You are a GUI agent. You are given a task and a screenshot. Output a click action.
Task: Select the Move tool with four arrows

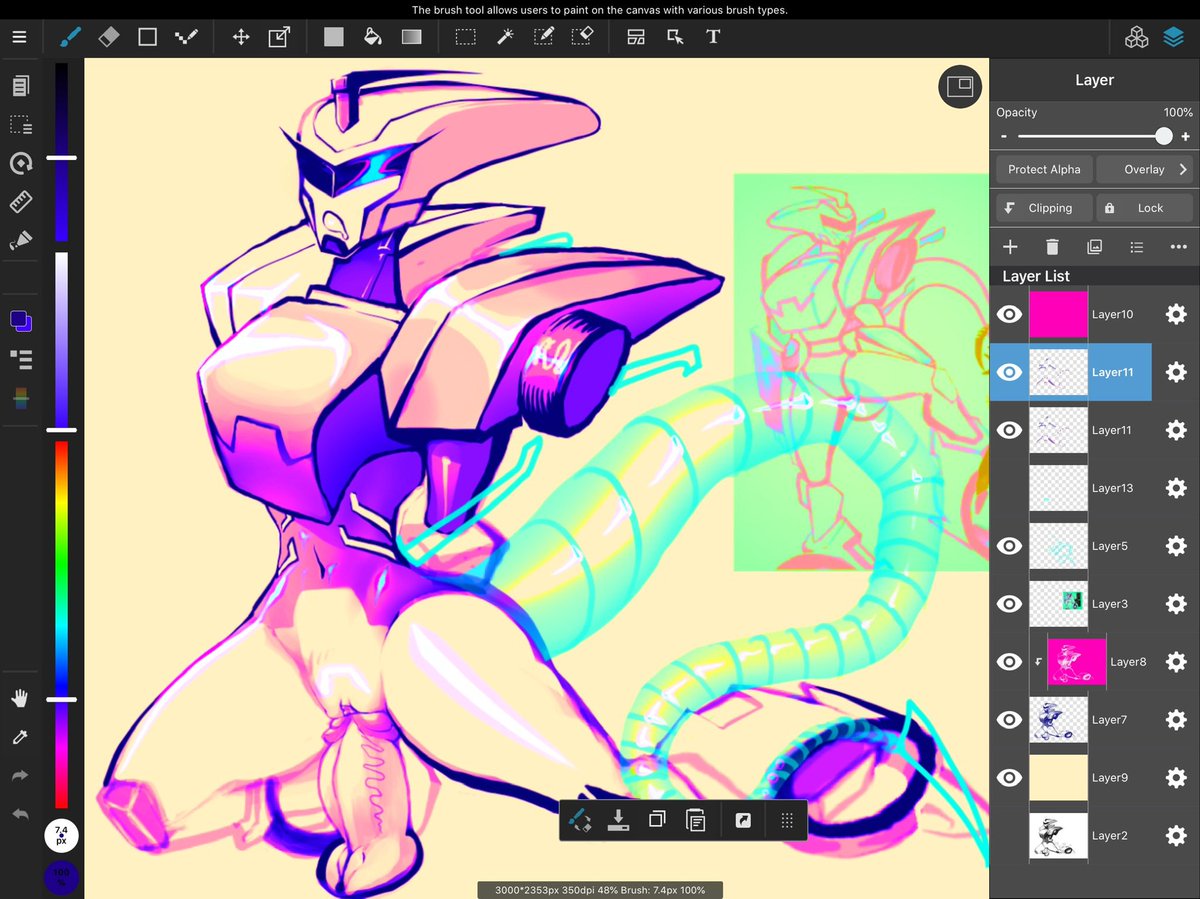pyautogui.click(x=241, y=37)
